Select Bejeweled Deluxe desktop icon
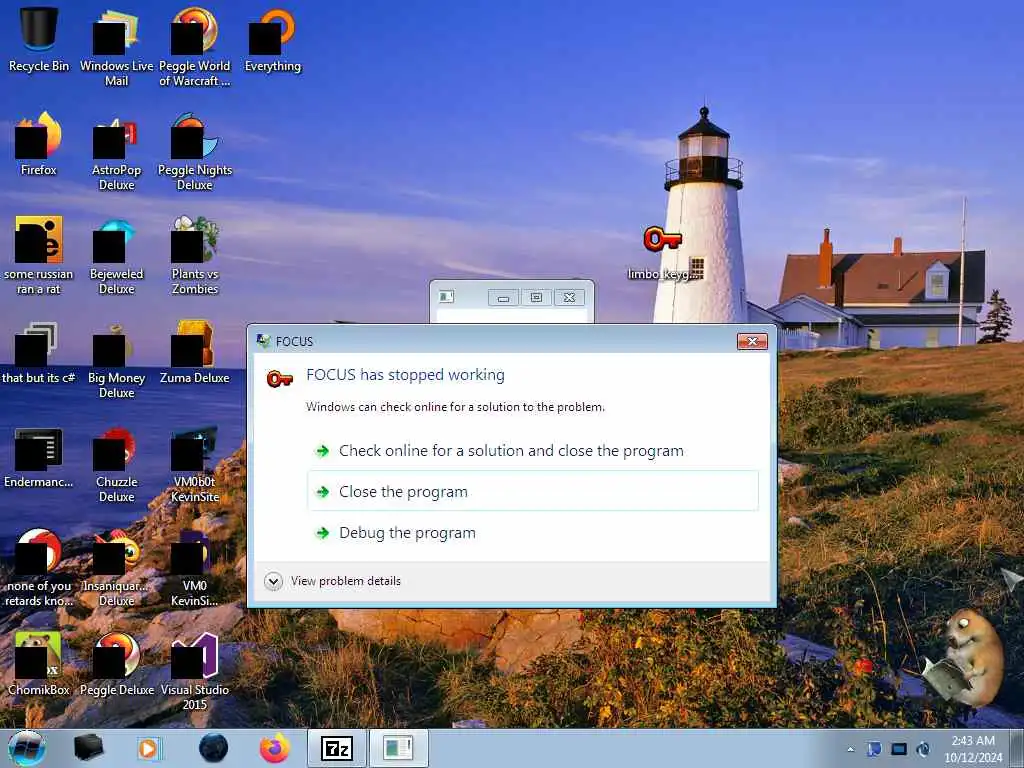Image resolution: width=1024 pixels, height=768 pixels. pyautogui.click(x=116, y=255)
